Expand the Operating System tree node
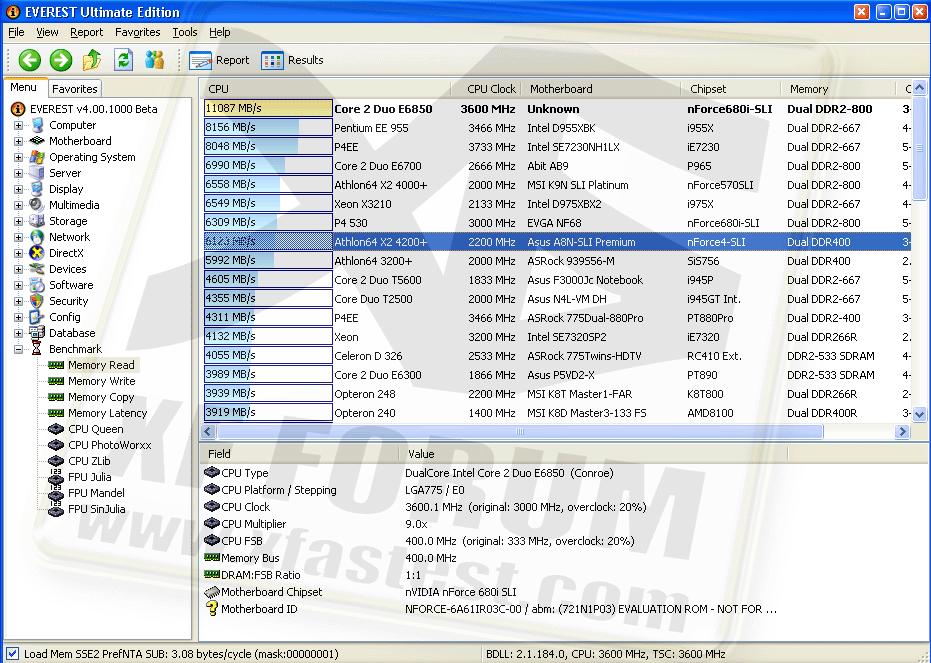Screen dimensions: 931x663 pyautogui.click(x=18, y=157)
